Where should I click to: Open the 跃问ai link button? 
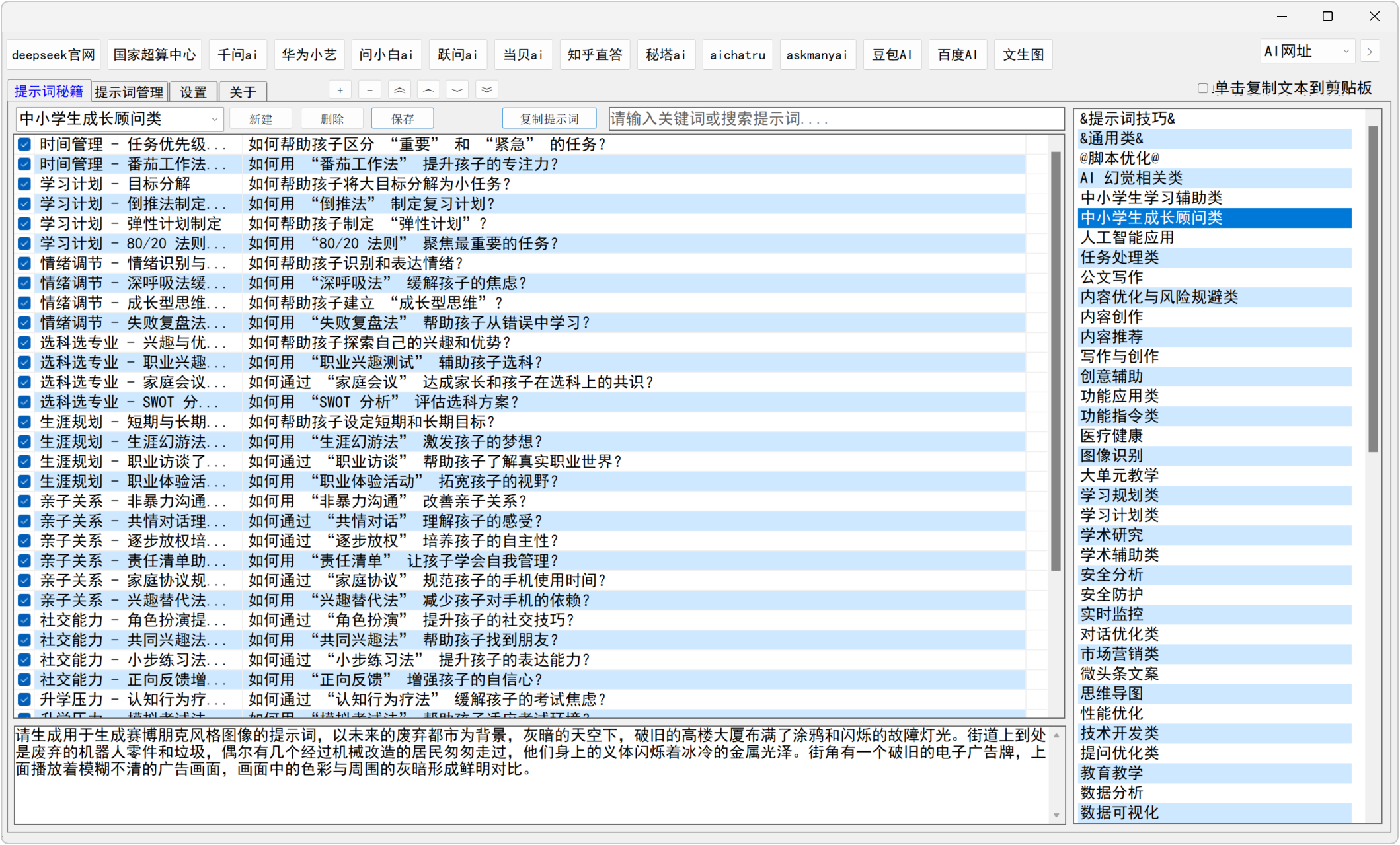[x=458, y=55]
